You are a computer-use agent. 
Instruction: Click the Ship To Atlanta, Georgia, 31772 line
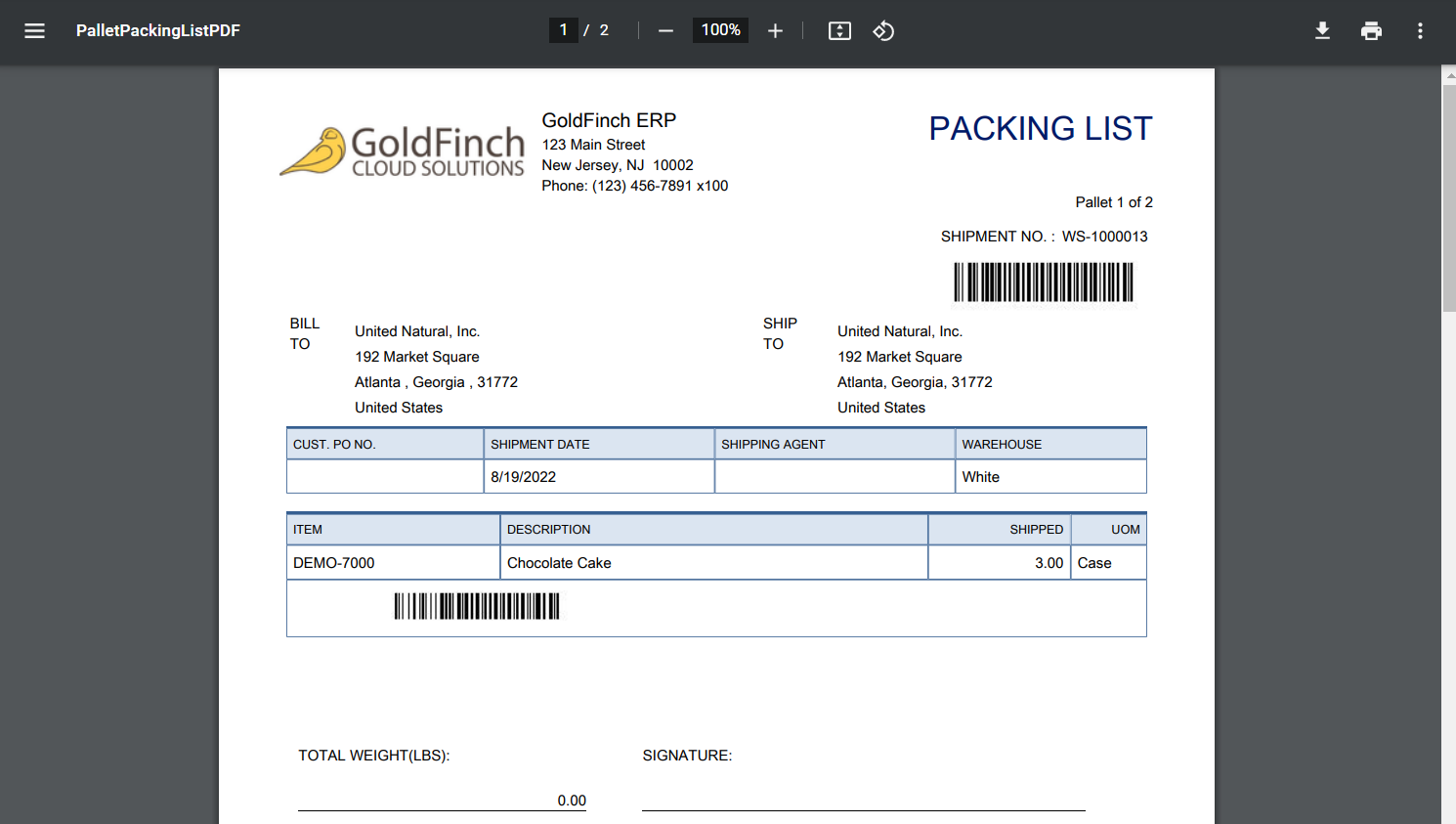[x=915, y=382]
